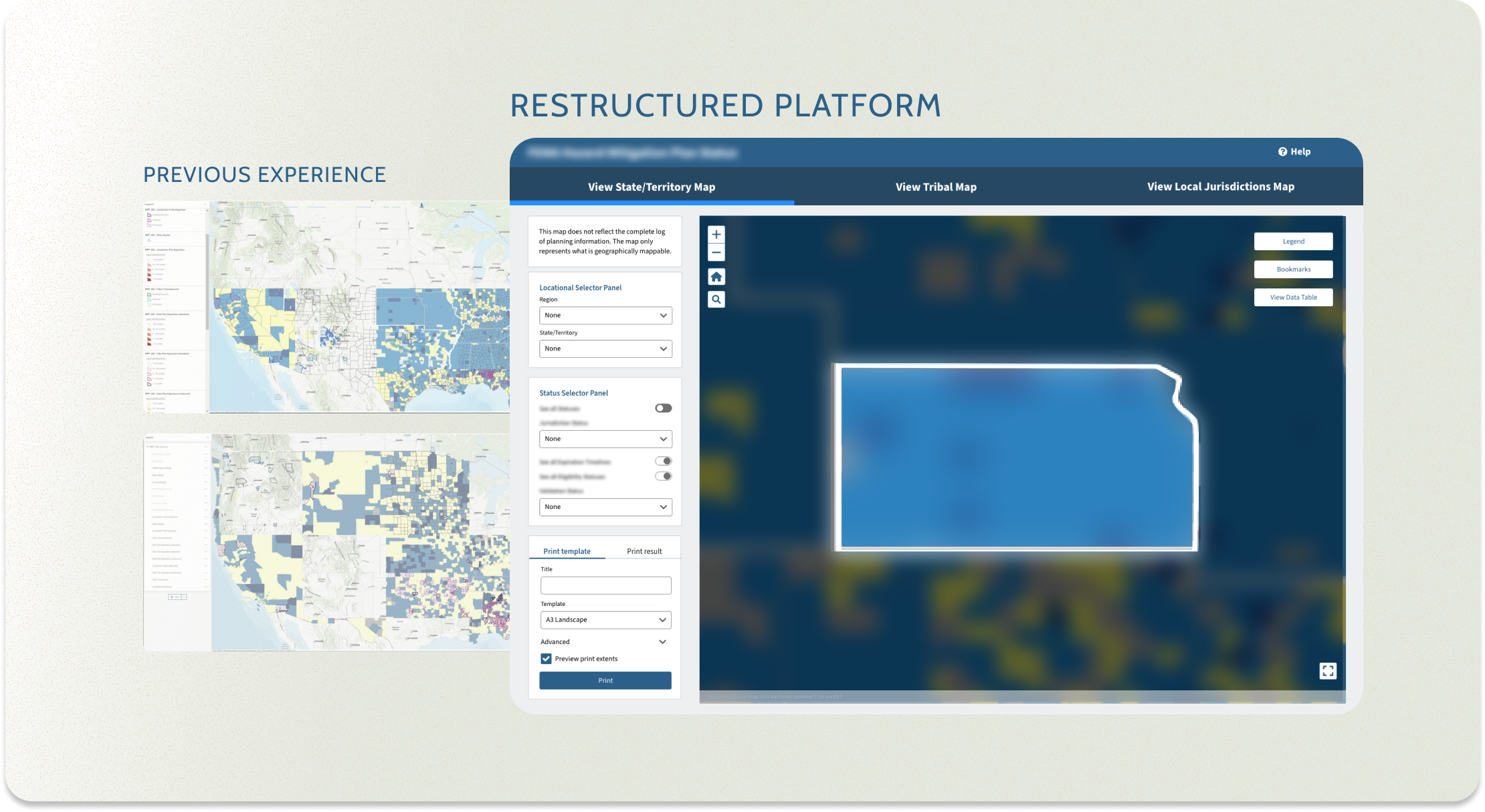Toggle the first Status Selector switch
Screen dimensions: 1485x812
pos(663,408)
